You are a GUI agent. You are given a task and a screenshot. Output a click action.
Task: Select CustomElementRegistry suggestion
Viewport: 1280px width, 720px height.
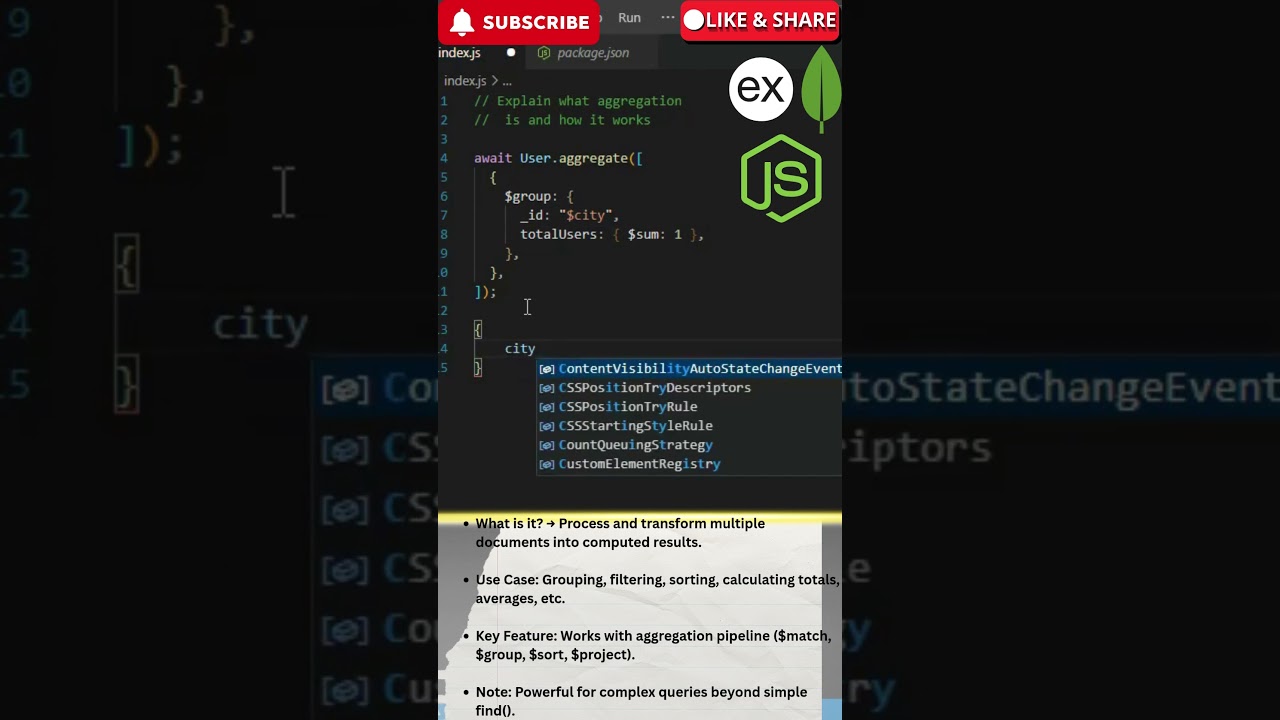tap(690, 464)
